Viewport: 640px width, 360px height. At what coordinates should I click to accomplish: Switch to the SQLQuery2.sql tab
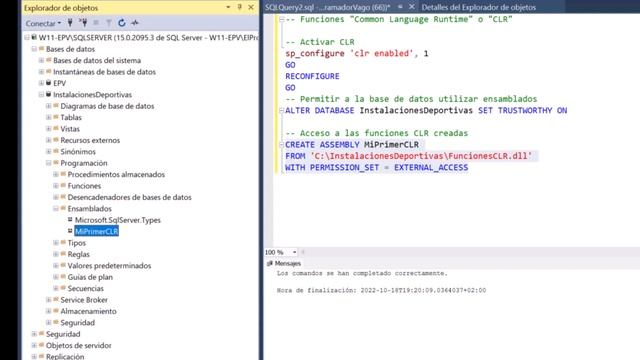(x=327, y=7)
